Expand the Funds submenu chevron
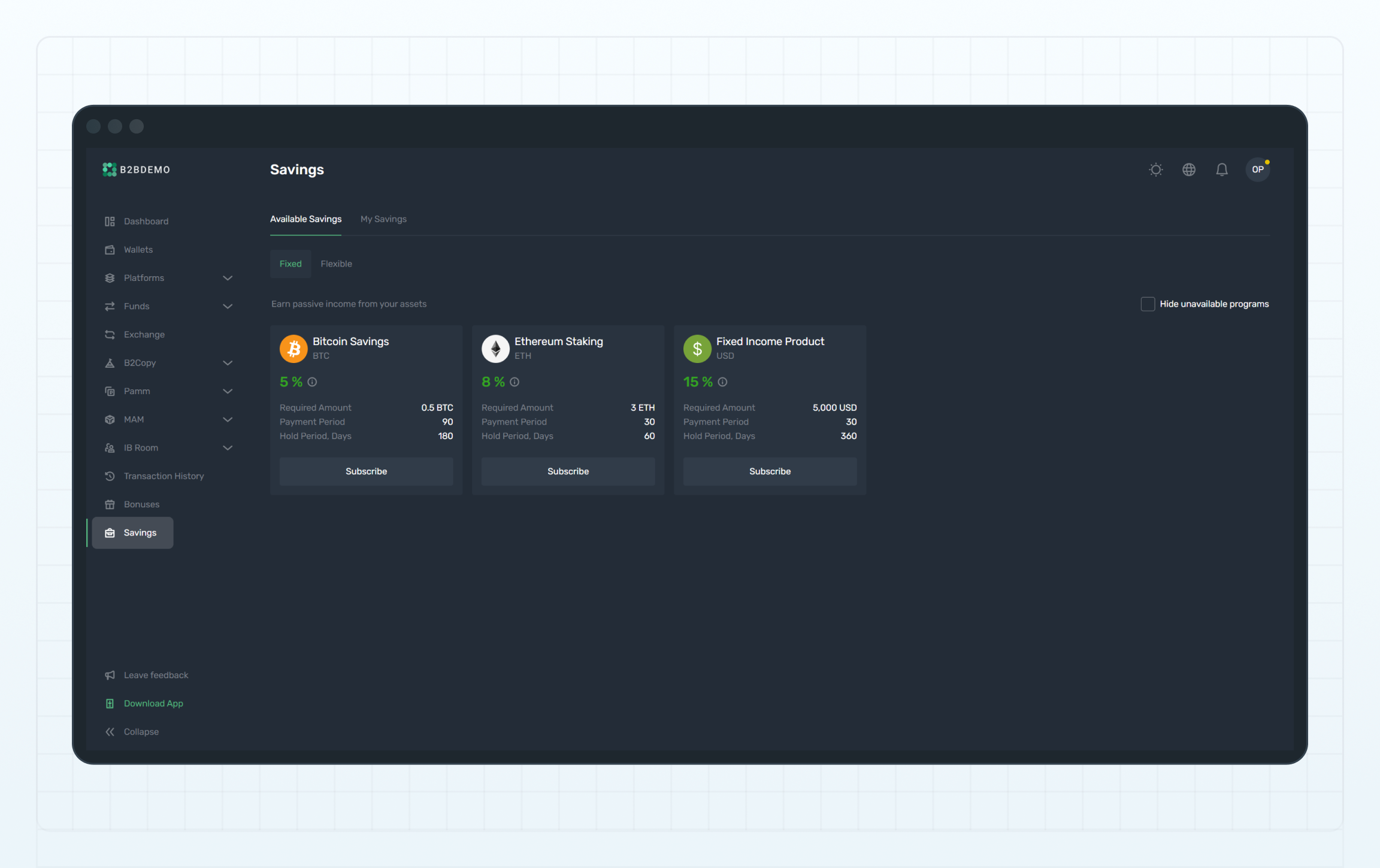This screenshot has height=868, width=1380. 228,306
